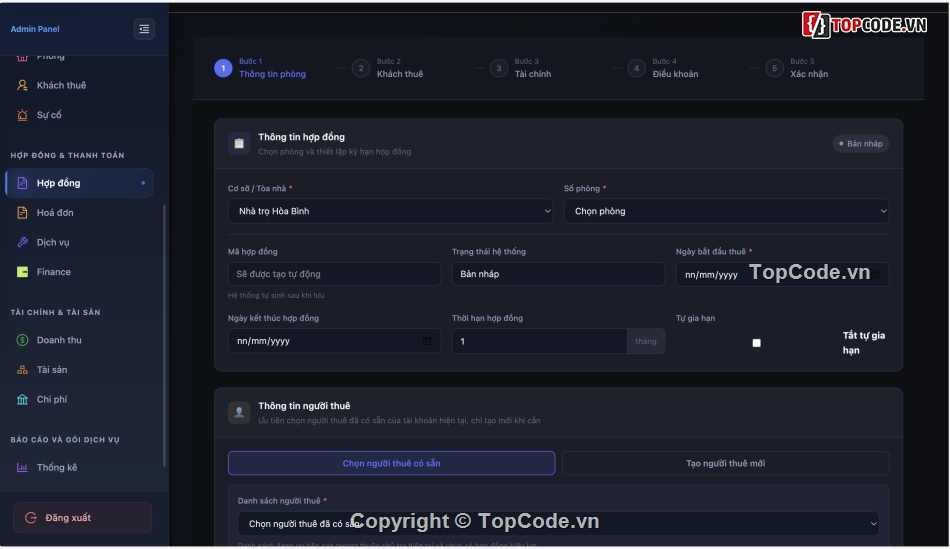Open the Số phòng Chọn phòng dropdown
Screen dimensions: 950x549
[x=726, y=211]
